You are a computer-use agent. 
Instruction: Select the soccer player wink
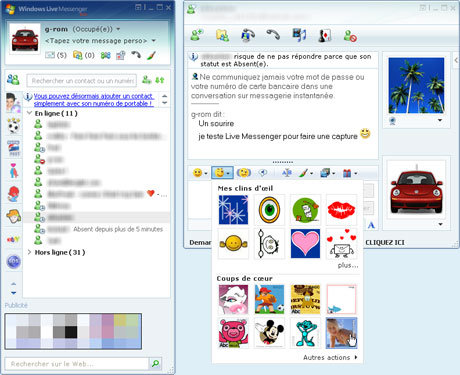click(x=269, y=299)
